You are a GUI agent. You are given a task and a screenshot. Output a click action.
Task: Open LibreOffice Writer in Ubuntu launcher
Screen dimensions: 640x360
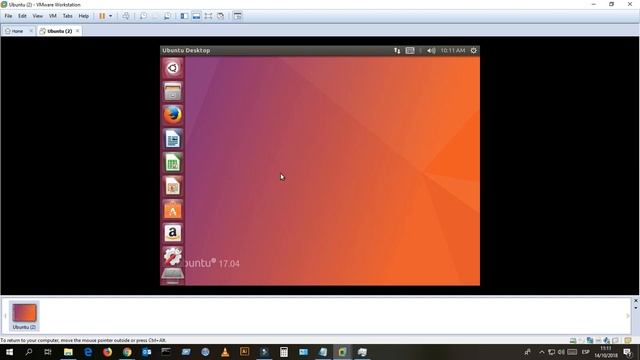173,138
